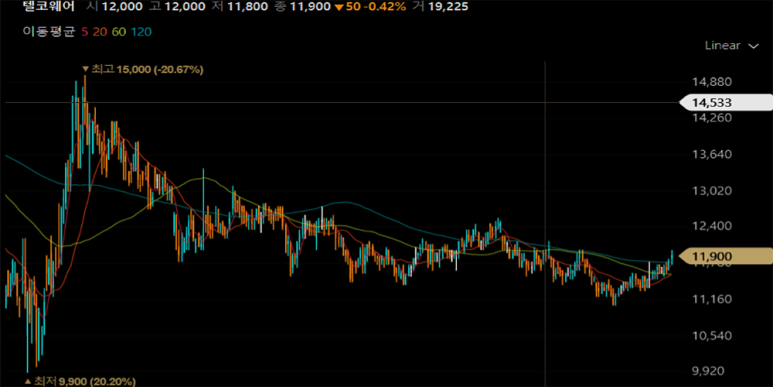Click the 최고 15,000 high marker
The image size is (773, 387).
point(142,70)
